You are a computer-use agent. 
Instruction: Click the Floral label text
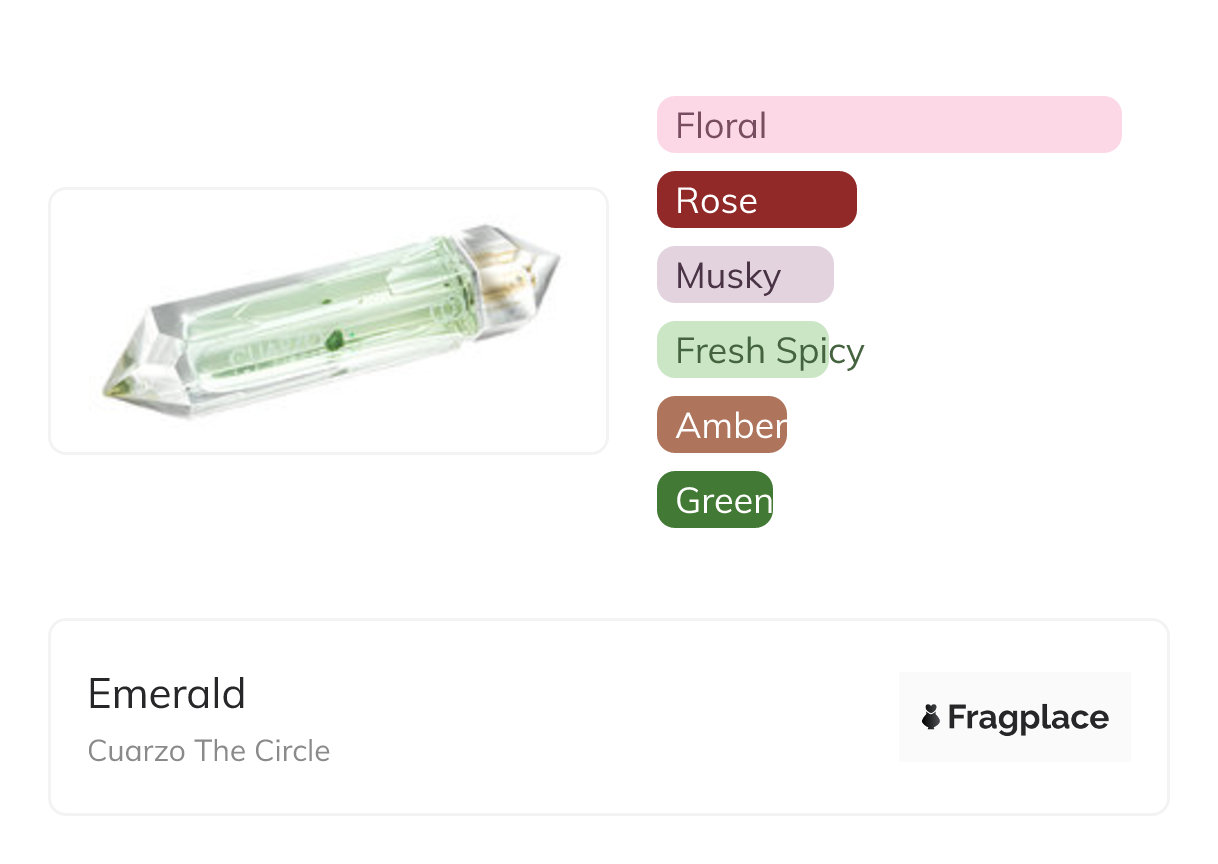point(721,126)
